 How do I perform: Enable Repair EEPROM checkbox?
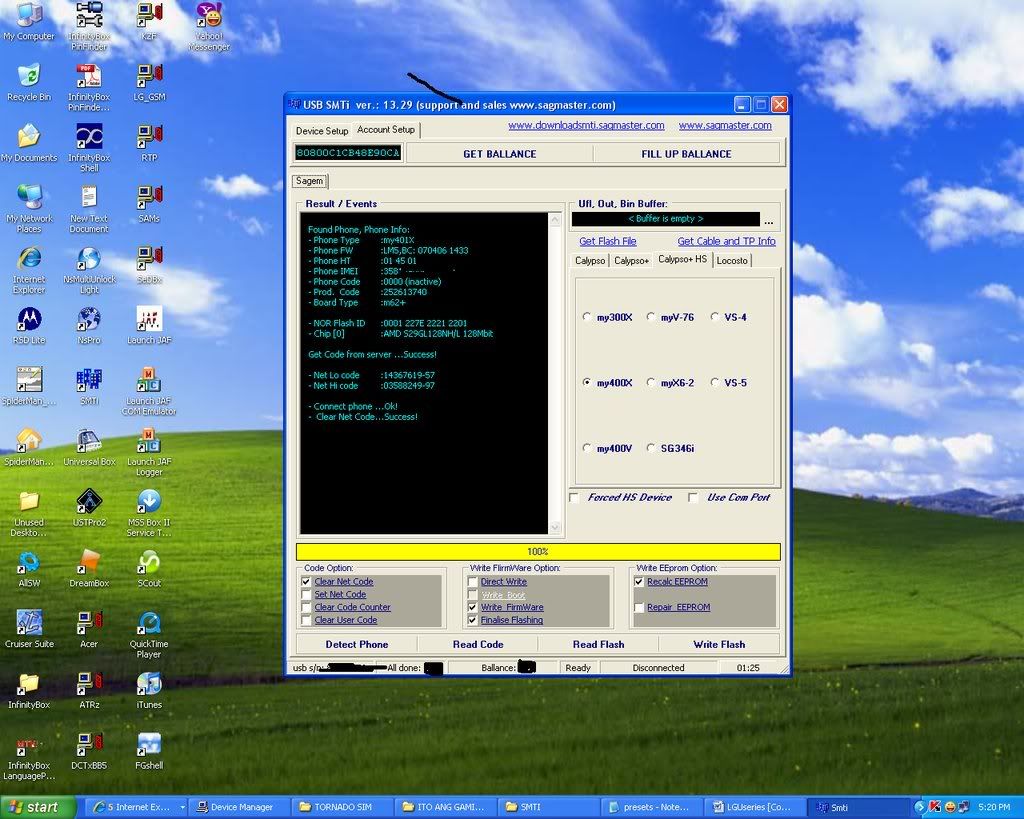[639, 607]
